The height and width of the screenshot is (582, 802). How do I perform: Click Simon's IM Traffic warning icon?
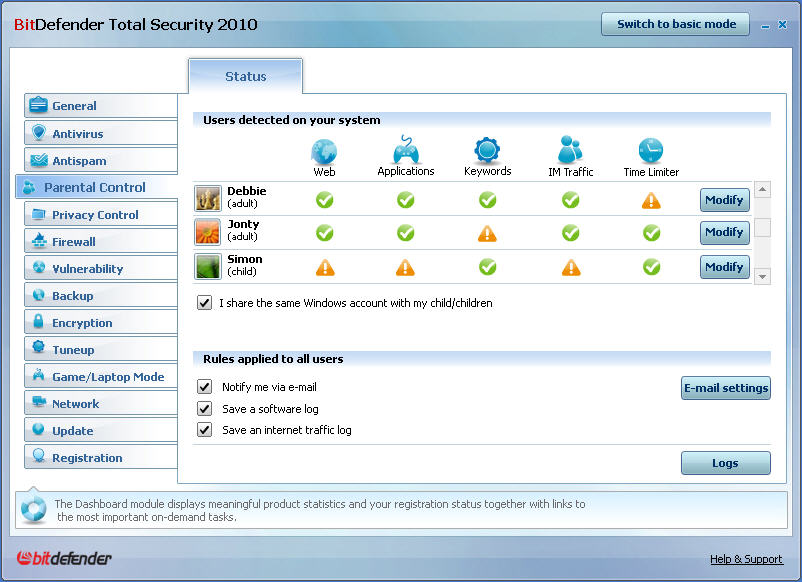point(571,267)
